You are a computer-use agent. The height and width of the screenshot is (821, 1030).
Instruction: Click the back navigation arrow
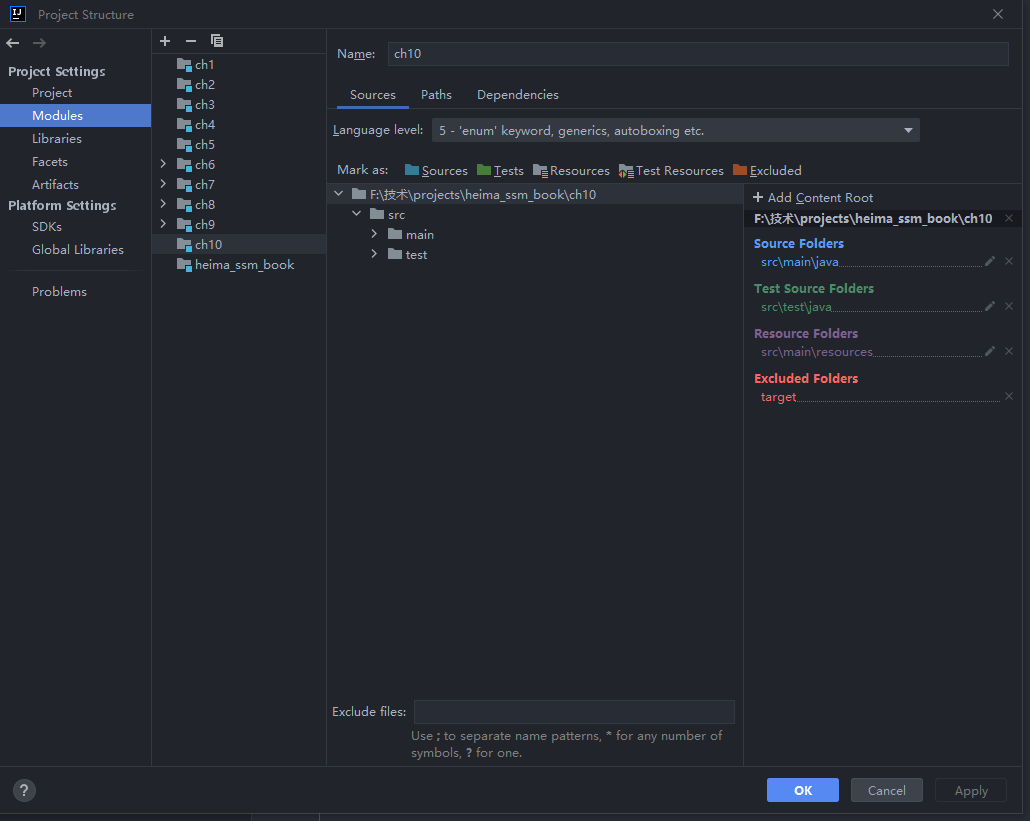click(12, 43)
